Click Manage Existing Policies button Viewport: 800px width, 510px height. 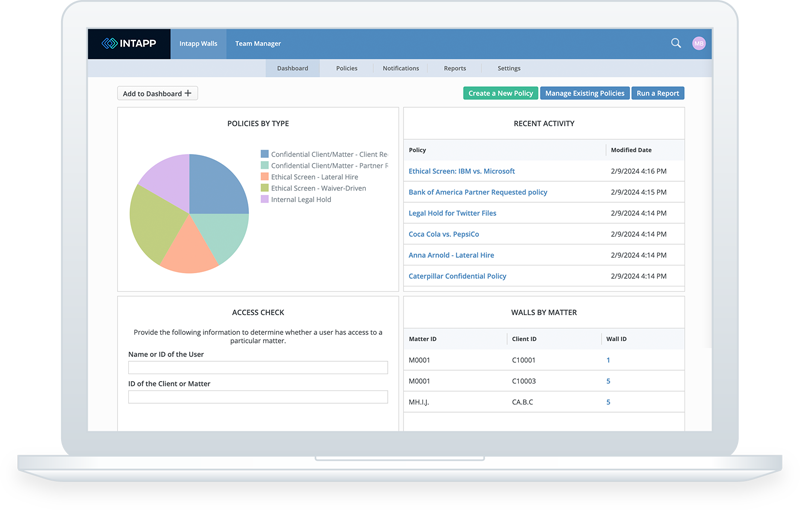585,93
